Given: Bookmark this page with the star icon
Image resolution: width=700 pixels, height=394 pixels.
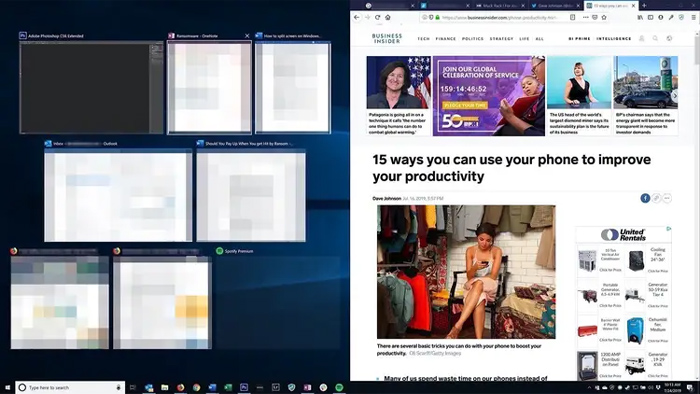Looking at the screenshot, I should (604, 17).
